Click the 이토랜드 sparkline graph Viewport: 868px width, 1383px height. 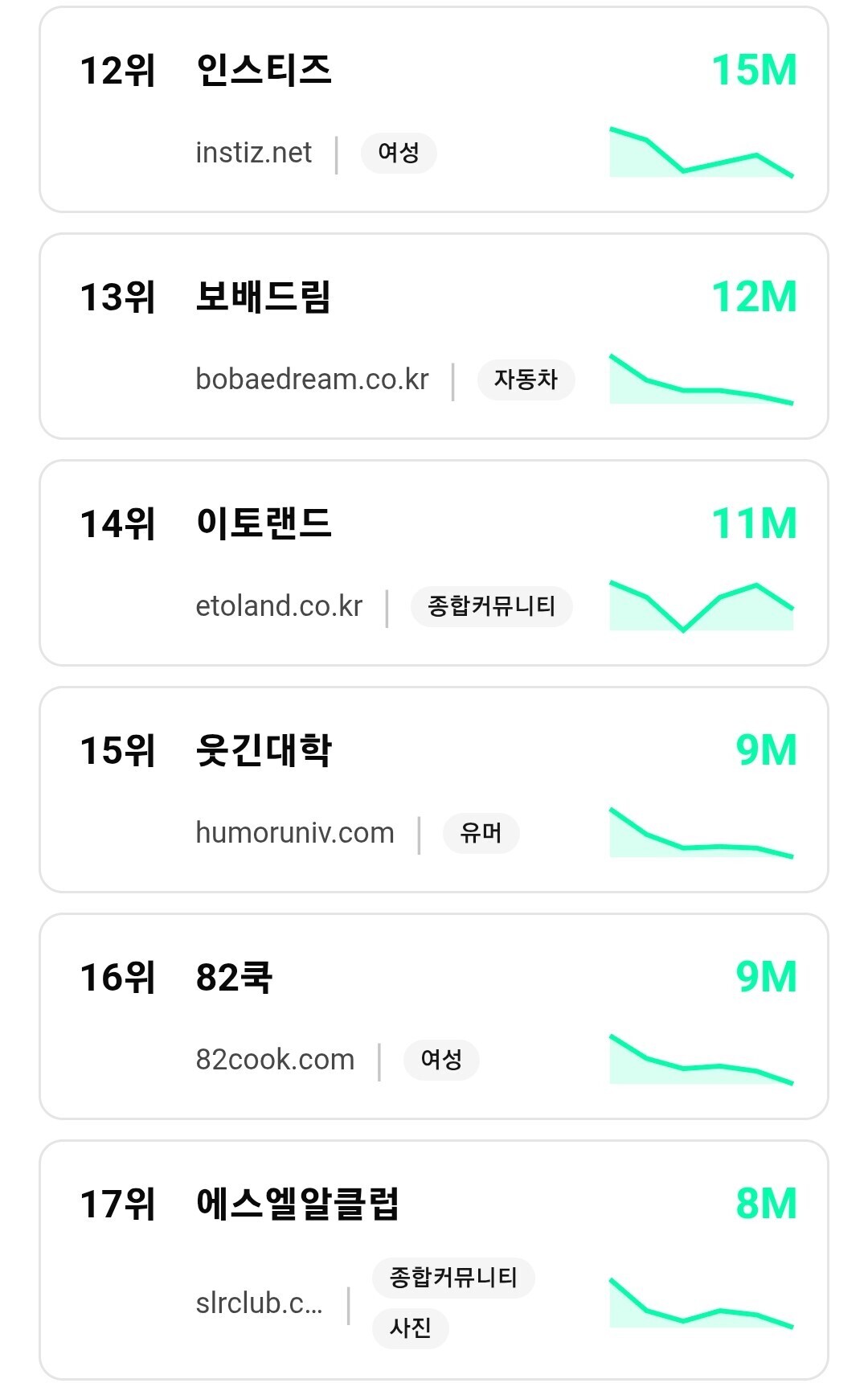701,606
